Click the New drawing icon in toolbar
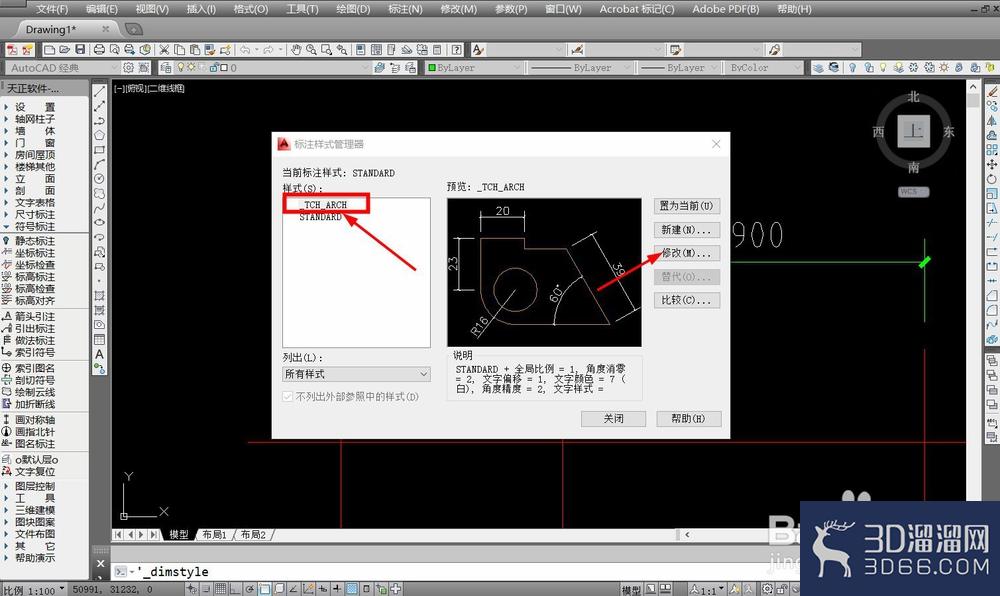This screenshot has height=596, width=1000. (x=49, y=50)
